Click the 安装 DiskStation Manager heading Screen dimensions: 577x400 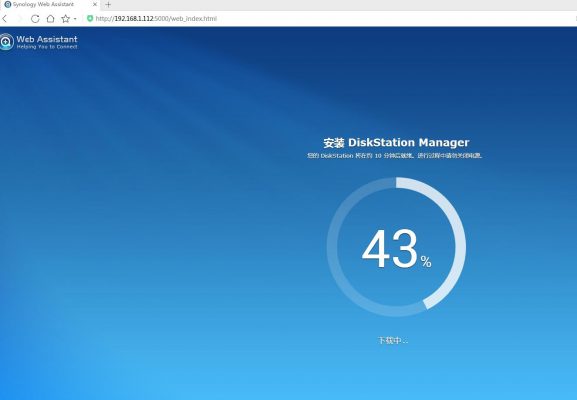(396, 142)
